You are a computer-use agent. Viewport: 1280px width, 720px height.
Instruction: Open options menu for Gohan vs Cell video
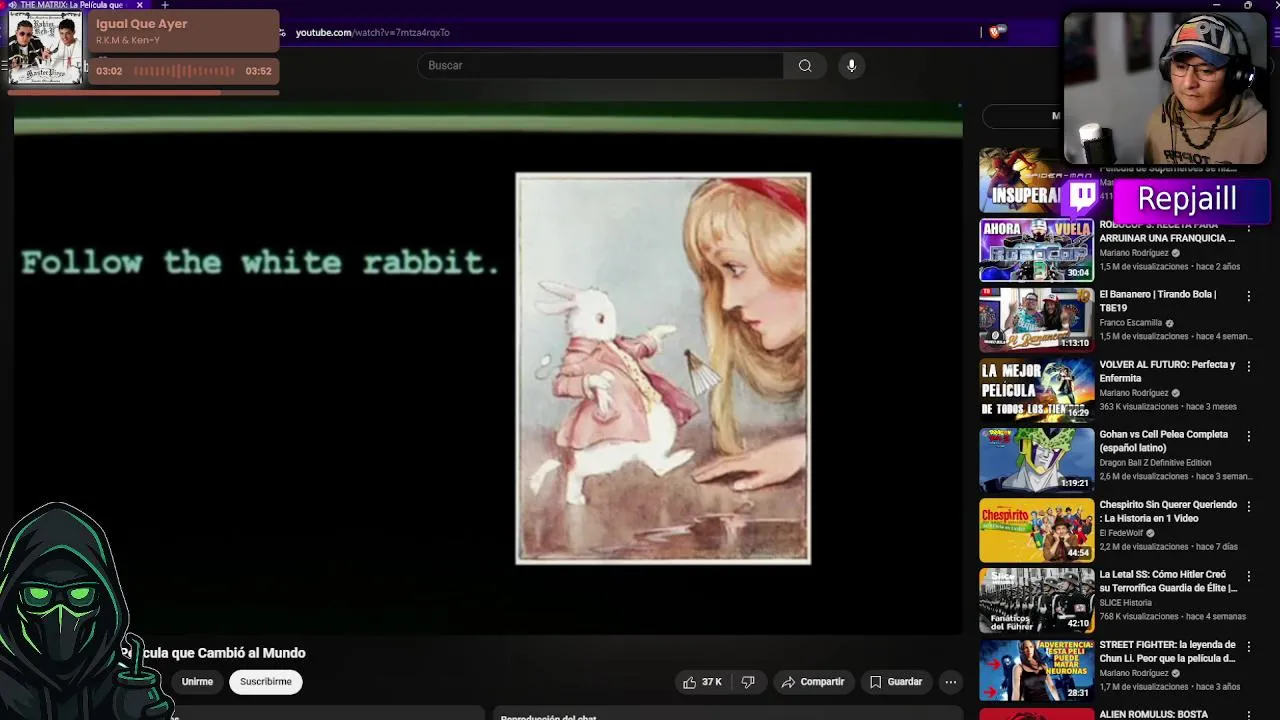pos(1248,436)
